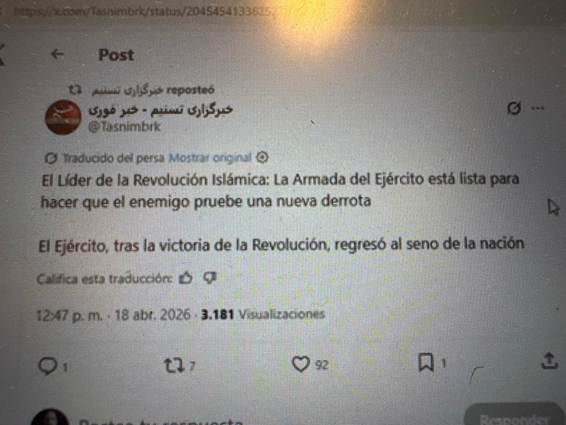Repost using the retweet arrows icon
The width and height of the screenshot is (566, 425).
point(174,365)
